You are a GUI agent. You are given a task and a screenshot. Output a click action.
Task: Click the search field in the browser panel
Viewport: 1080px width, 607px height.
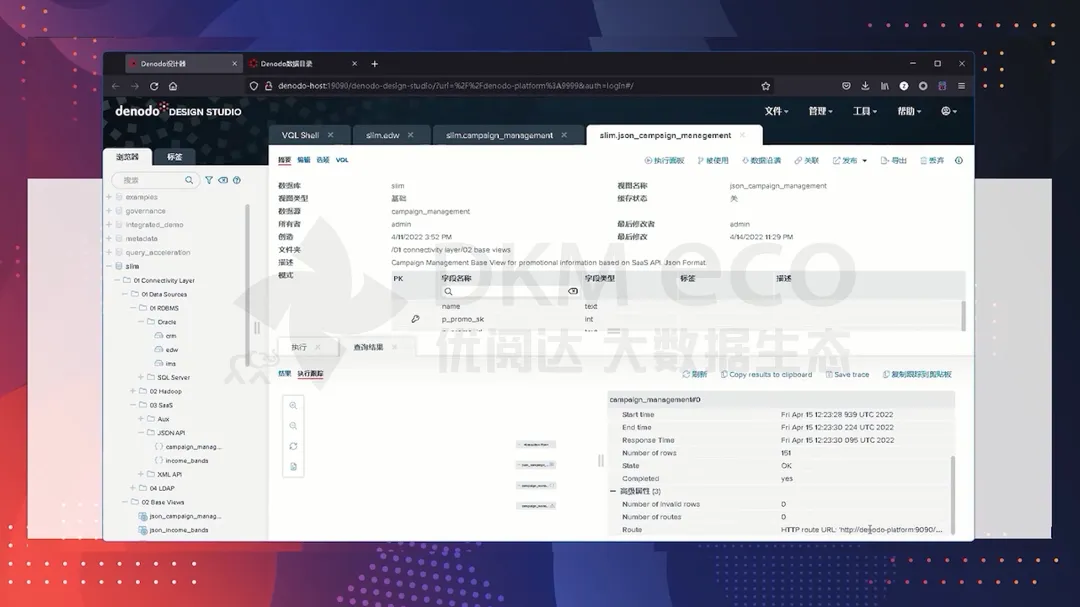point(152,180)
